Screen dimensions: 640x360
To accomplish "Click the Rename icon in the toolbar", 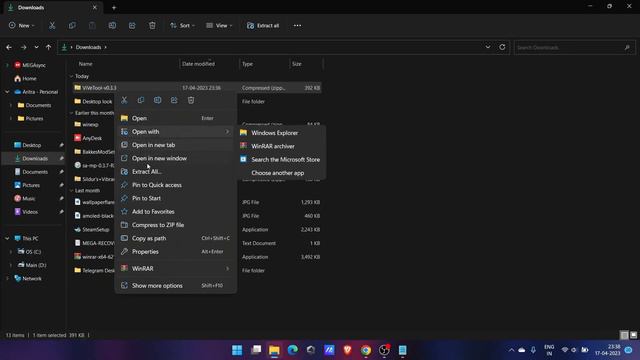I will pyautogui.click(x=112, y=25).
